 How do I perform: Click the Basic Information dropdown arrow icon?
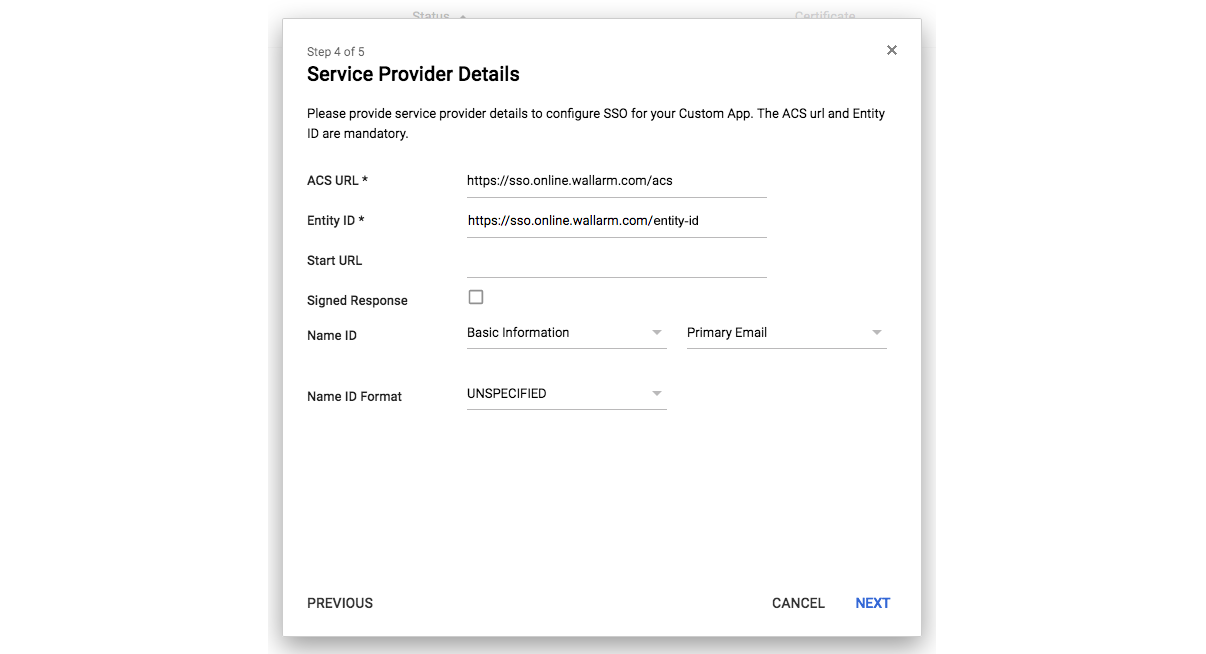click(657, 332)
